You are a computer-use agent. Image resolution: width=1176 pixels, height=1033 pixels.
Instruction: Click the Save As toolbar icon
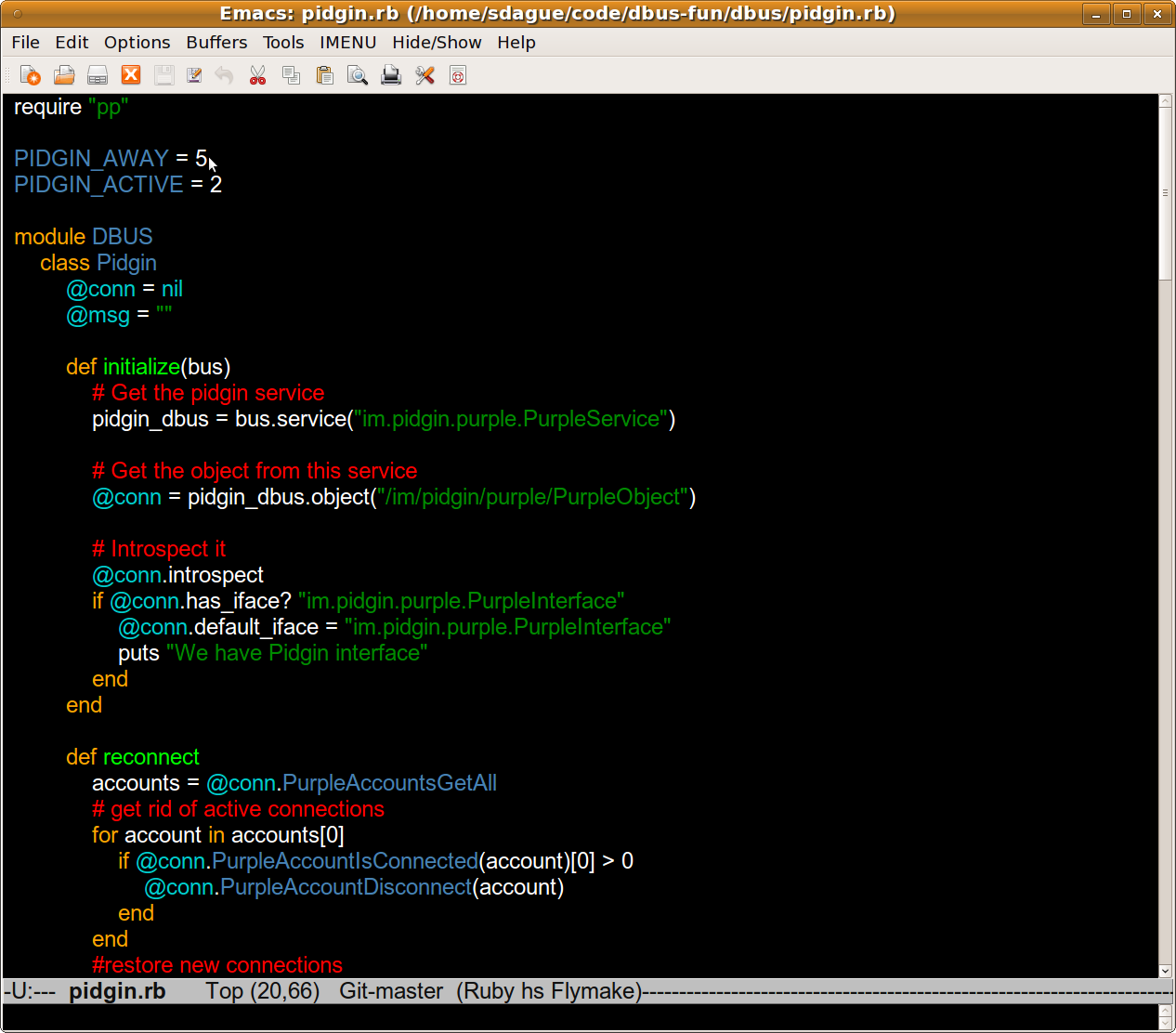coord(194,75)
